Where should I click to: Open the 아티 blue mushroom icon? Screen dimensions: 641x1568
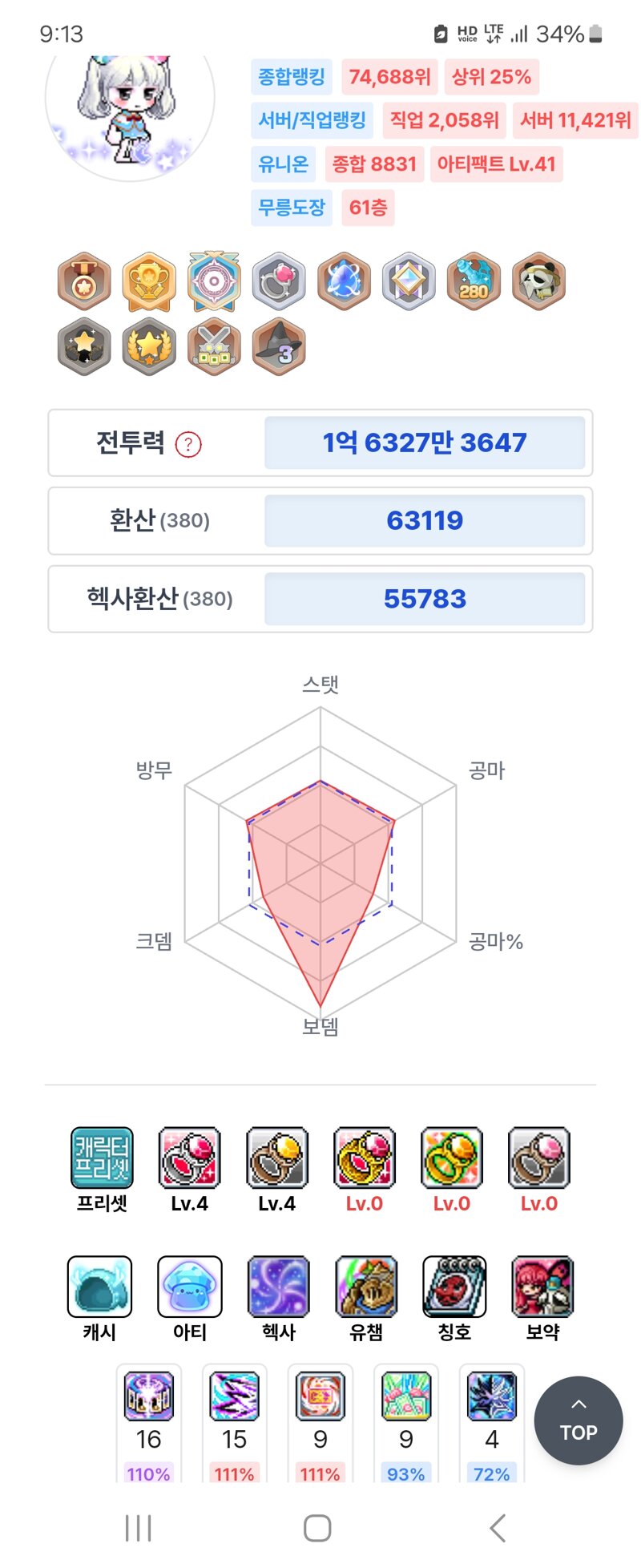[x=190, y=1286]
